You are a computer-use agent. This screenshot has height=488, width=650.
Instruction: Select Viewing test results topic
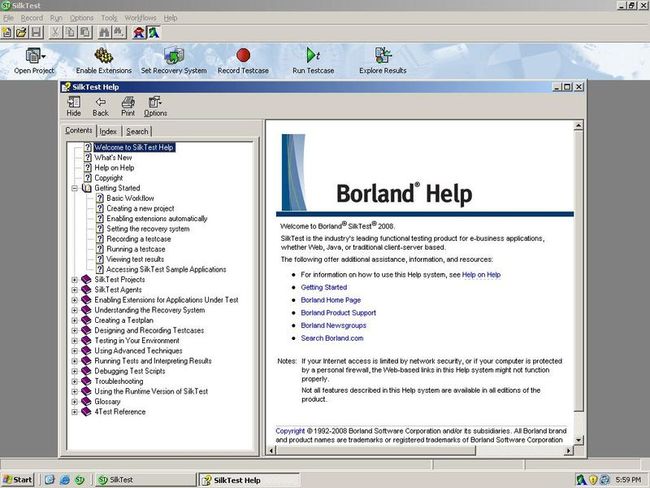pyautogui.click(x=135, y=260)
